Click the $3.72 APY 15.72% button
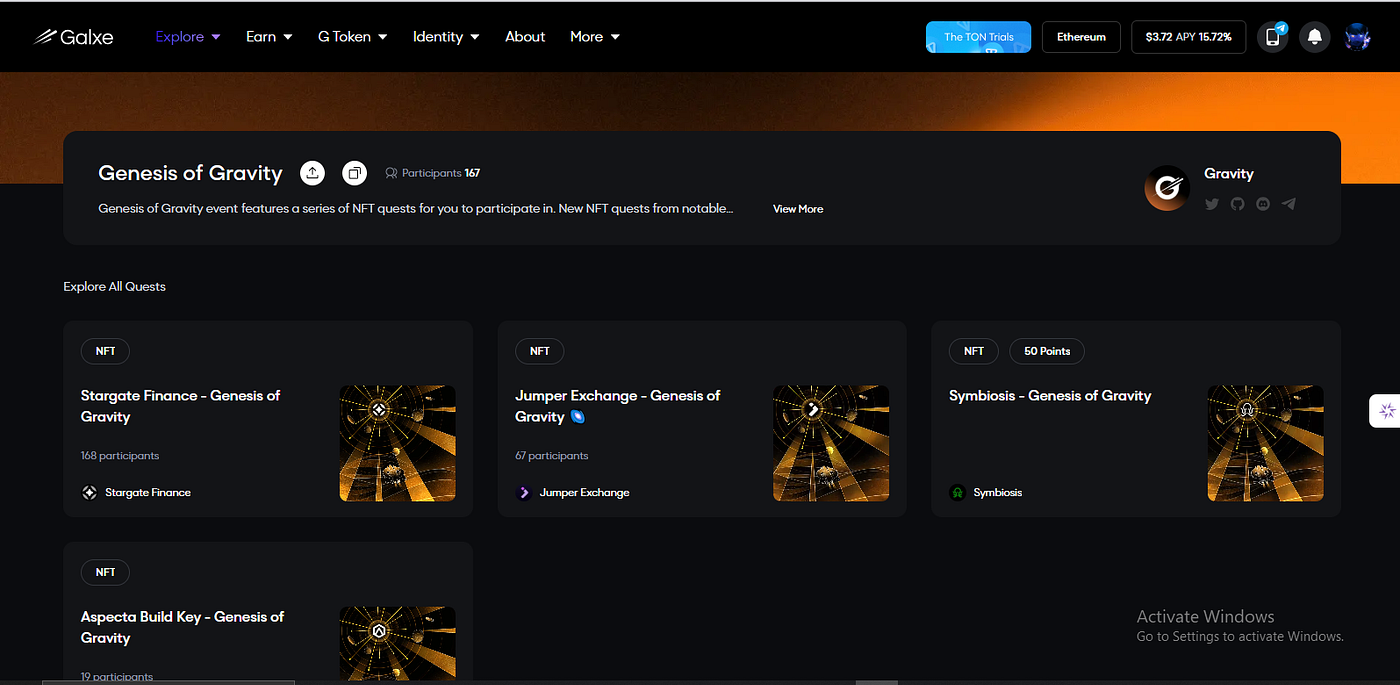Screen dimensions: 1400x685 (x=1188, y=37)
